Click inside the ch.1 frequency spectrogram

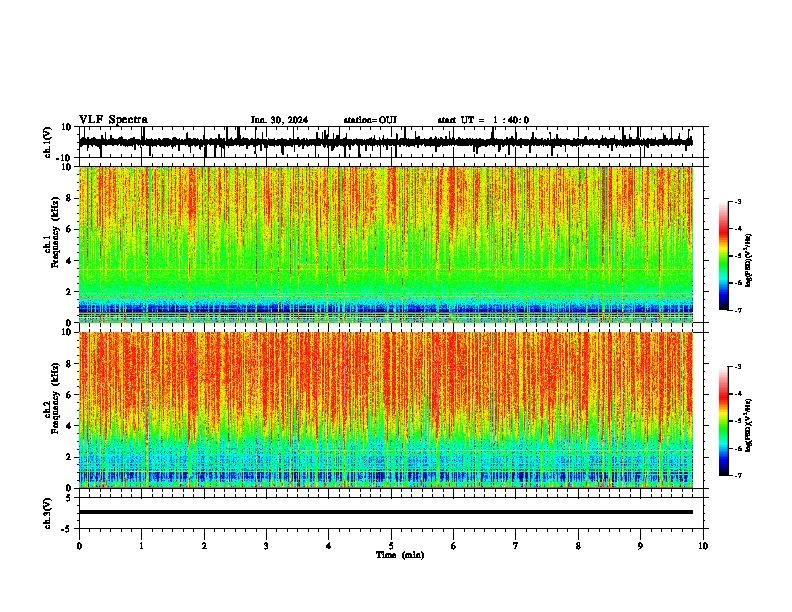coord(386,244)
